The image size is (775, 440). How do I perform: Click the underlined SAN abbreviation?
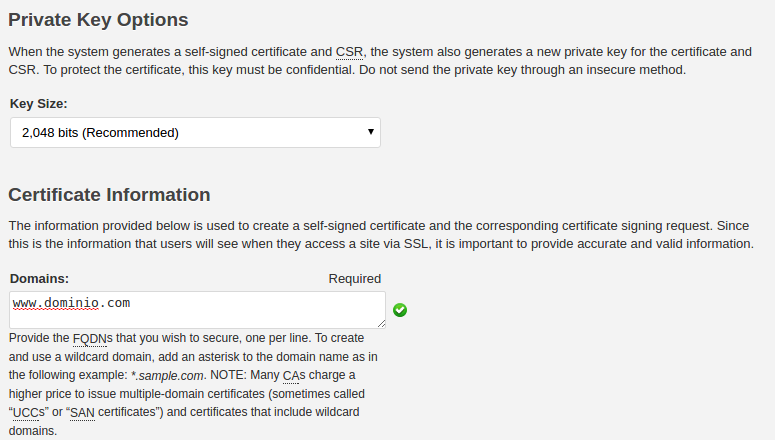click(83, 412)
